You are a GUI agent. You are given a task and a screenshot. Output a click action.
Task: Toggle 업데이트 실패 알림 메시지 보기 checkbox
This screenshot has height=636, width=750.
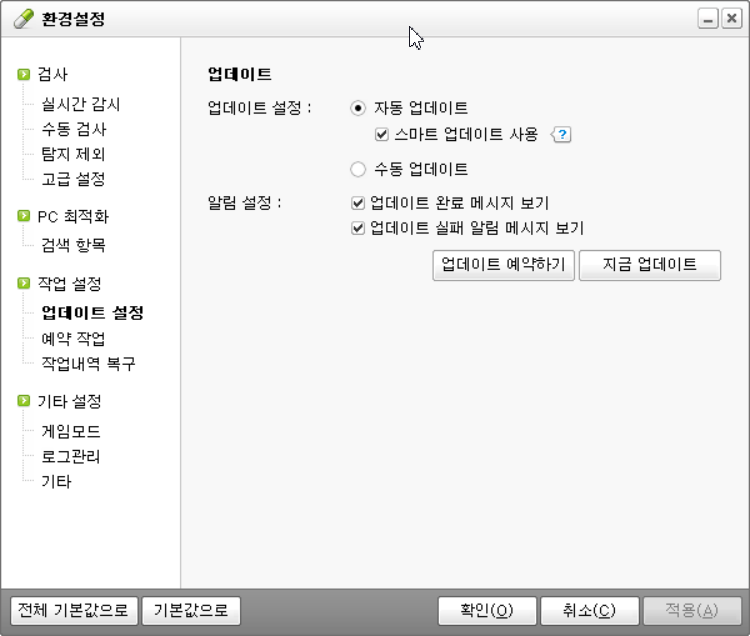click(x=358, y=228)
